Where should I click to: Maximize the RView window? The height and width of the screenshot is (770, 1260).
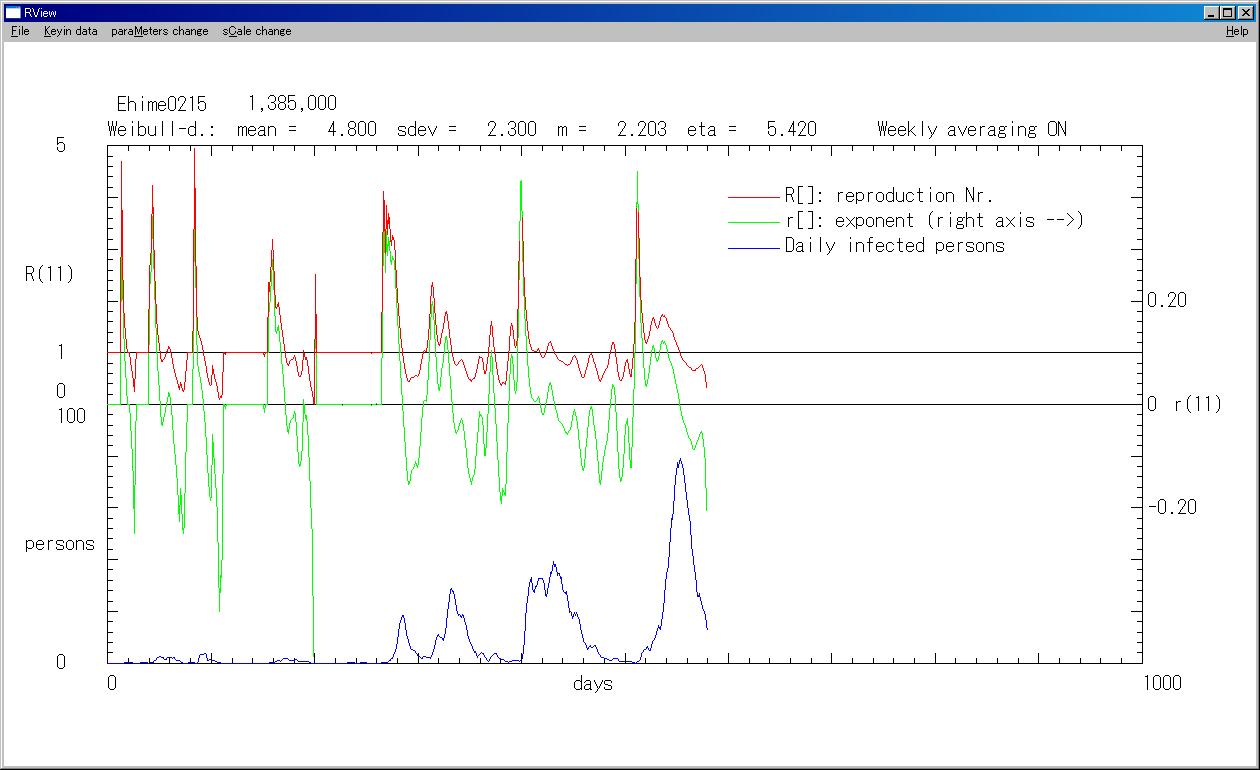[1228, 12]
